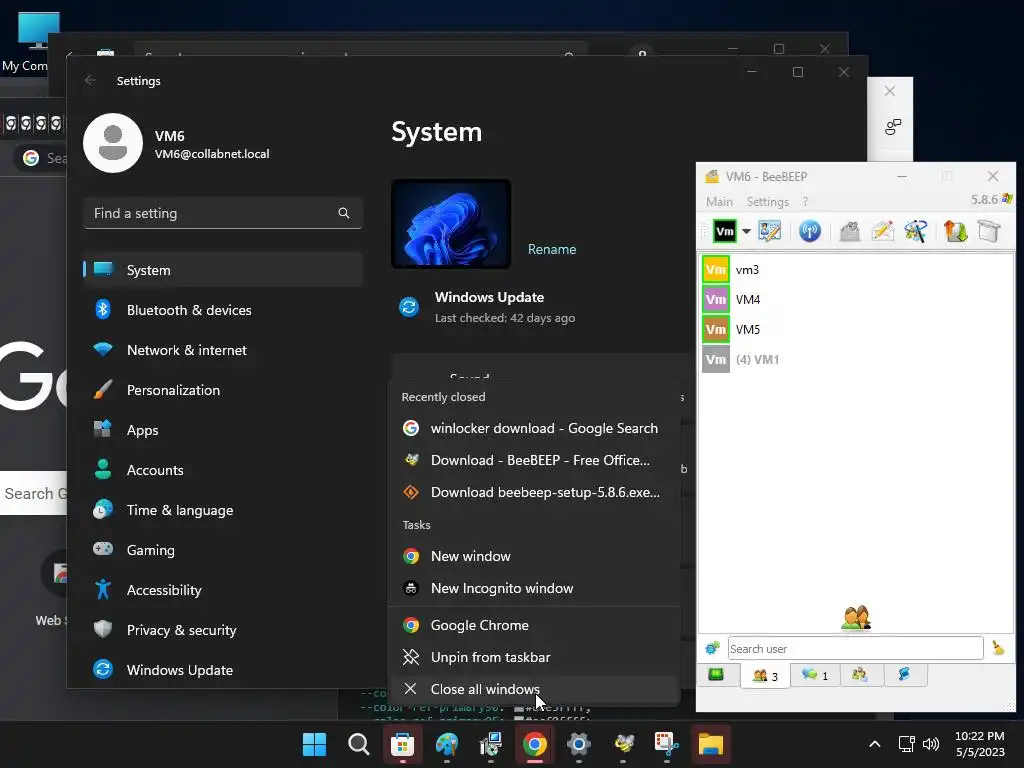Open Privacy & security settings

pos(223,630)
